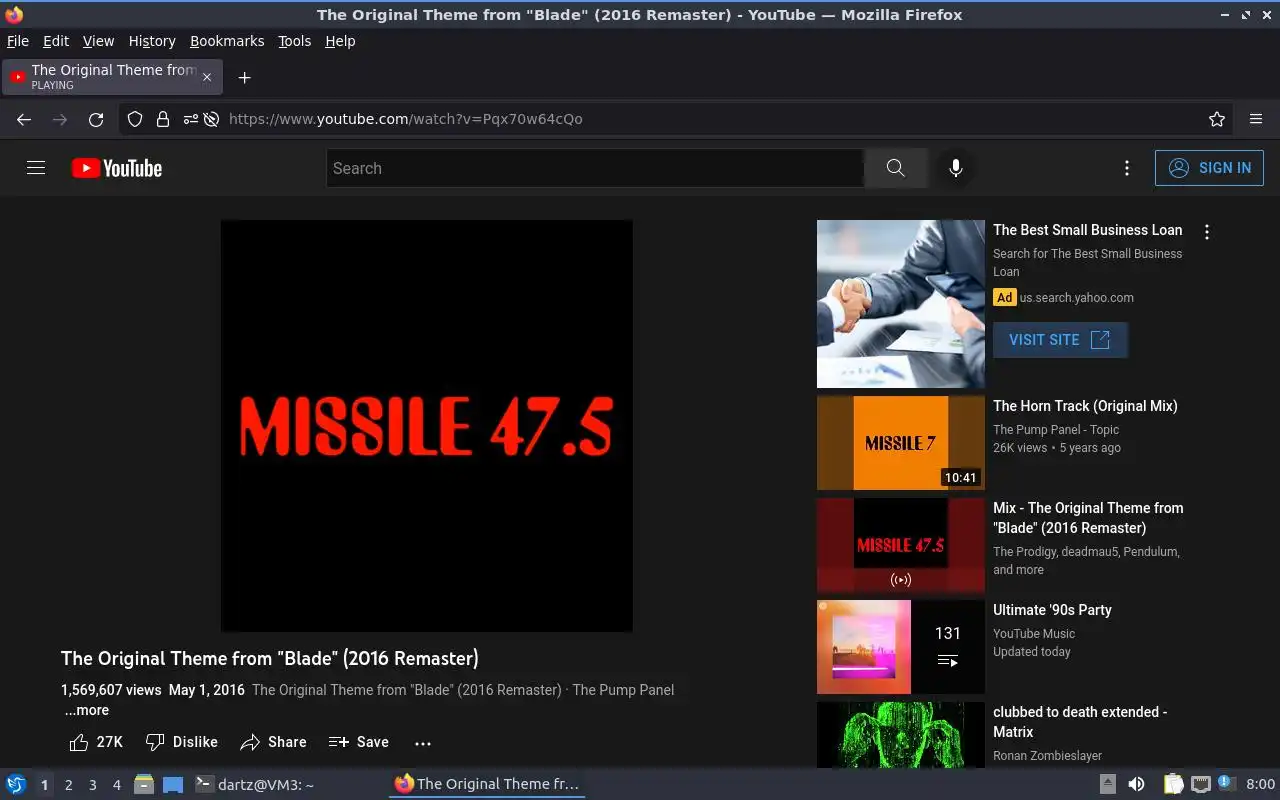
Task: Click the YouTube URL in the address bar
Action: click(x=405, y=119)
